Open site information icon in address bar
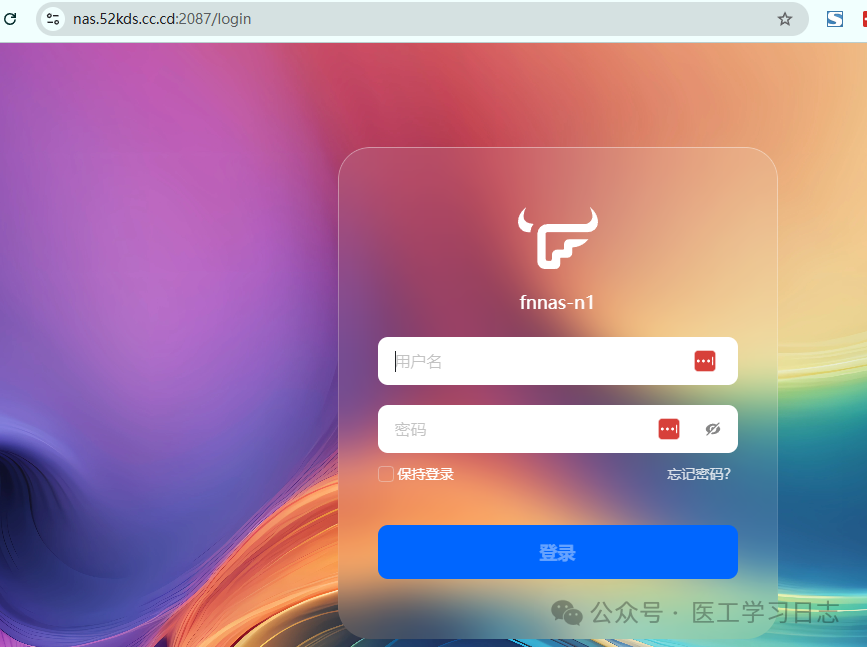Image resolution: width=867 pixels, height=647 pixels. [53, 19]
